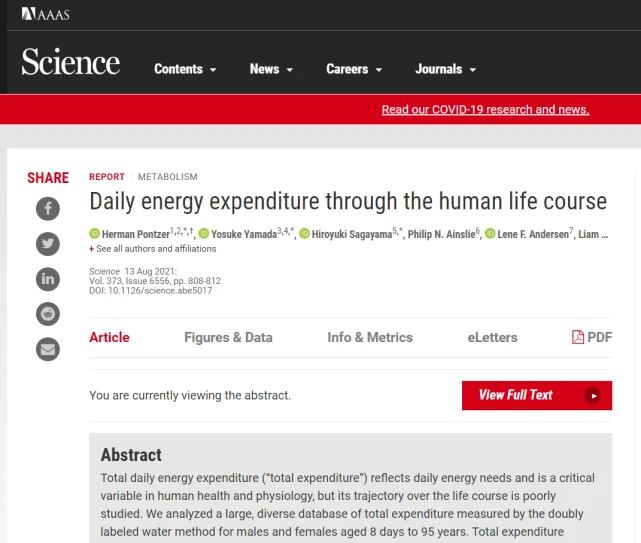
Task: Switch to Figures & Data tab
Action: pos(228,337)
